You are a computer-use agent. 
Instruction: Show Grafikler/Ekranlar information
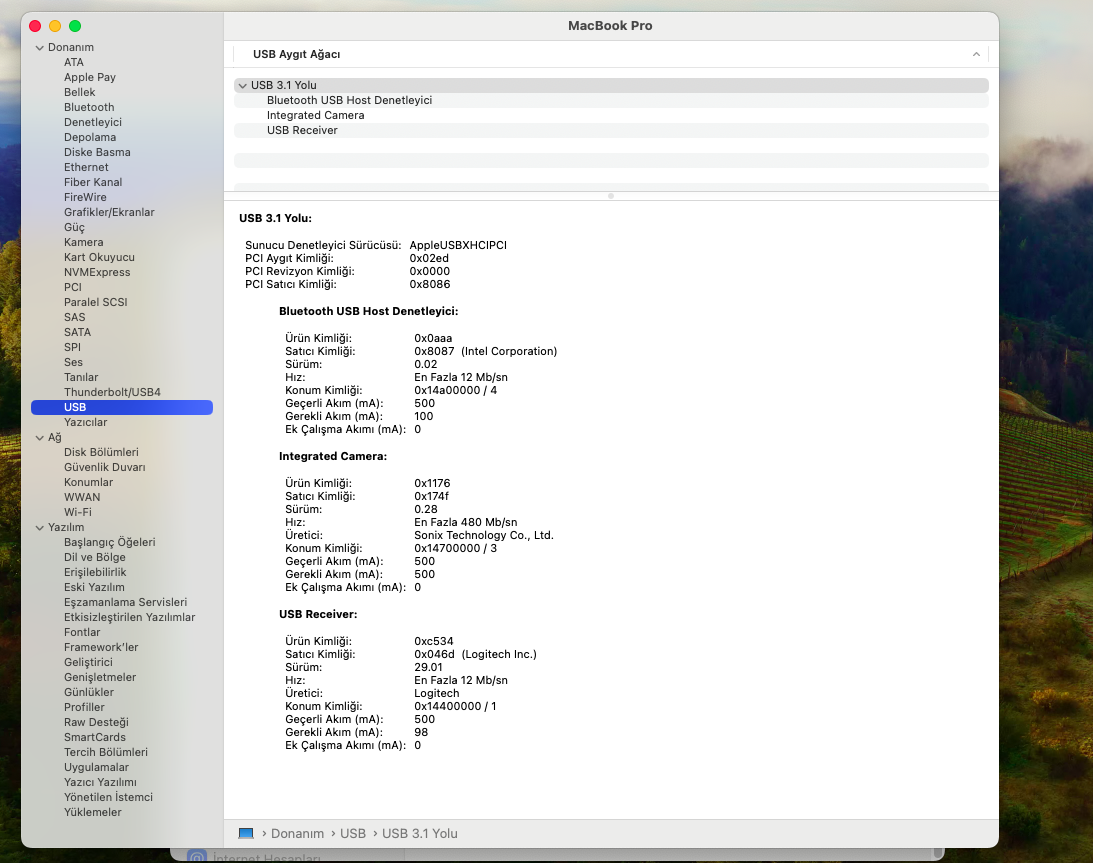click(109, 212)
